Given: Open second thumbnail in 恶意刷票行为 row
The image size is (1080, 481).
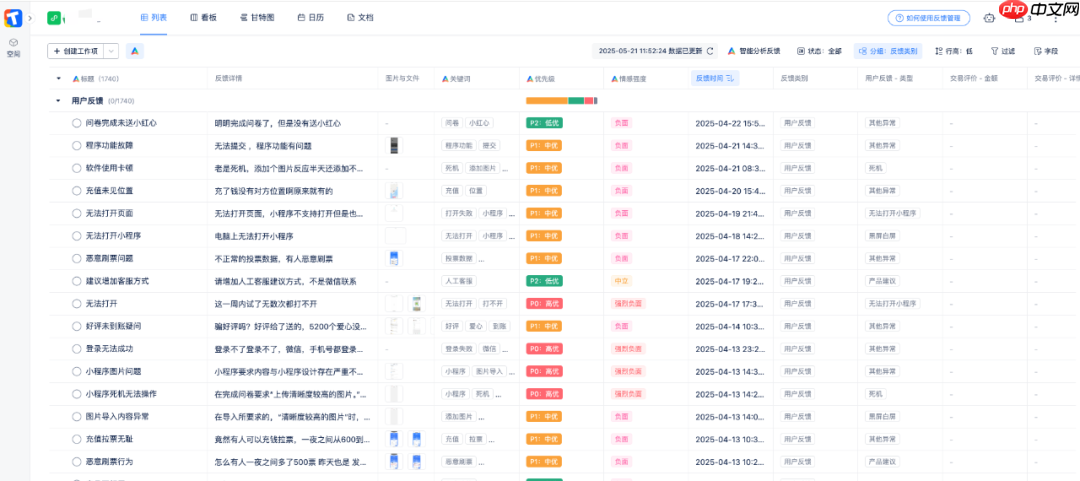Looking at the screenshot, I should pos(417,461).
